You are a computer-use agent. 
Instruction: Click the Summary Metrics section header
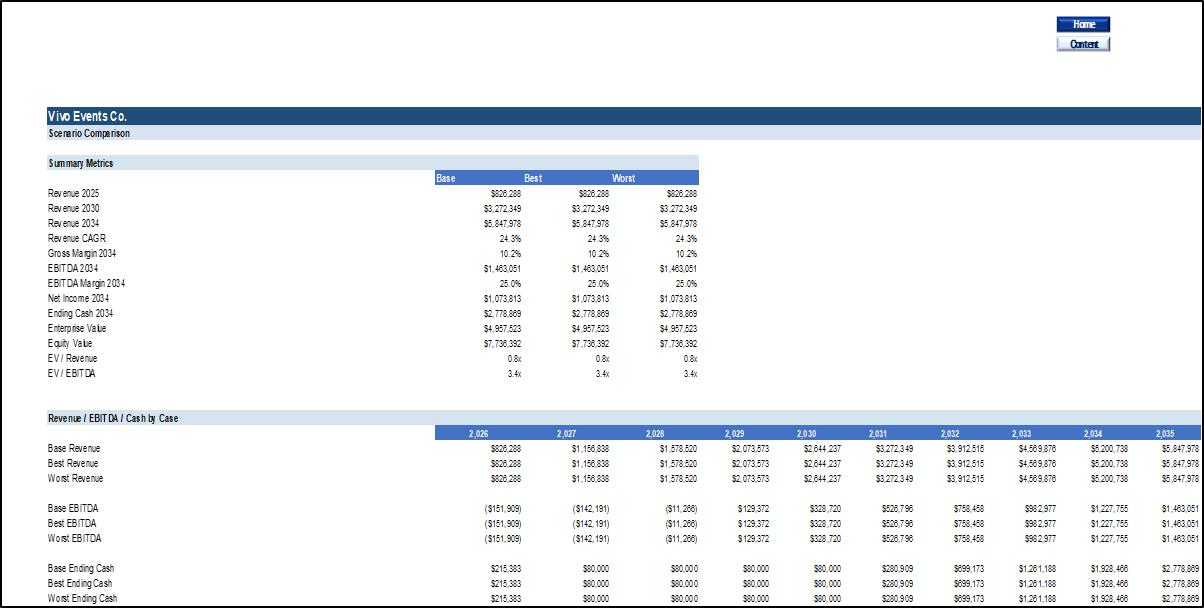[80, 162]
